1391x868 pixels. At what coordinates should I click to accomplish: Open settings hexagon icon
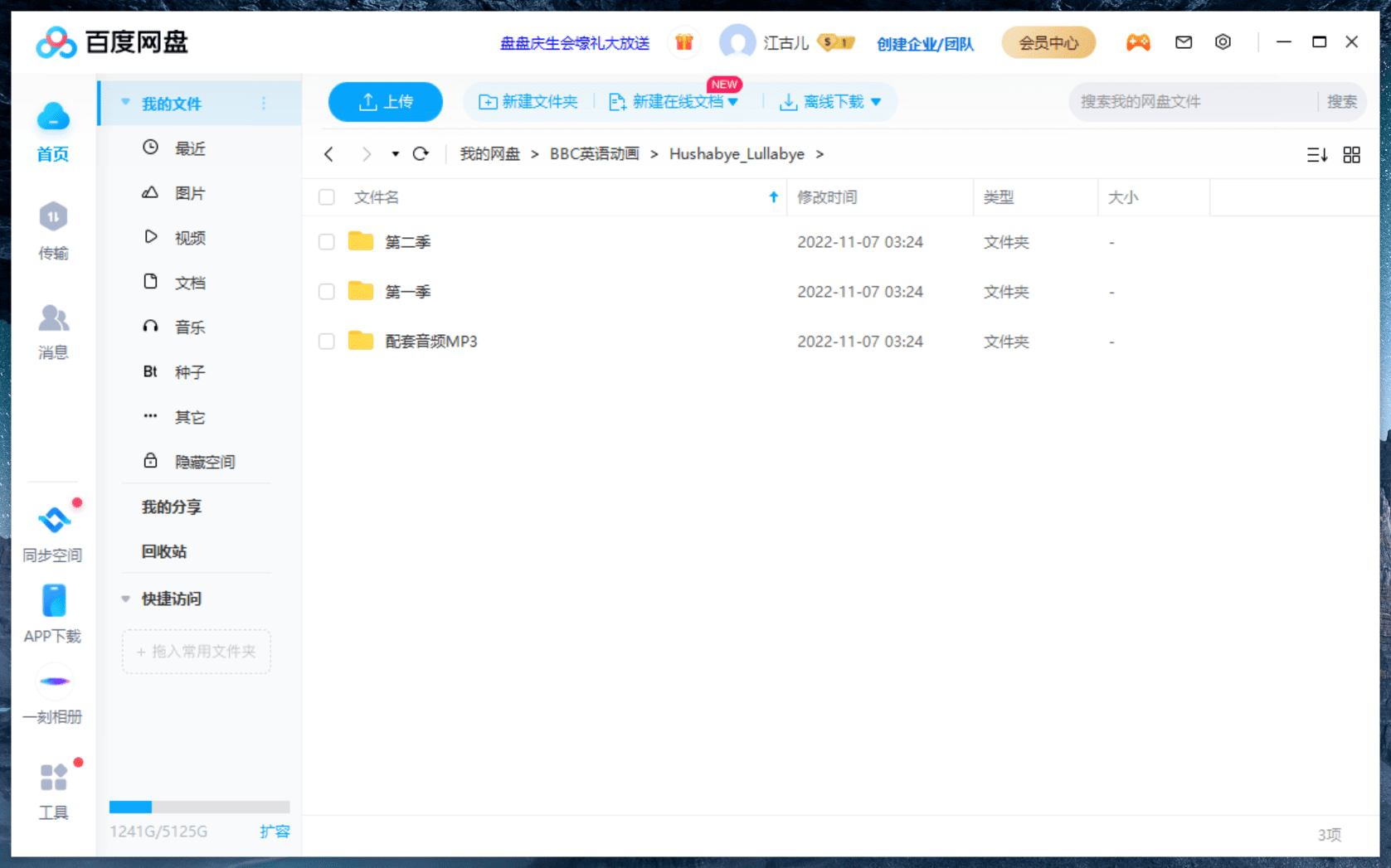(x=1223, y=42)
